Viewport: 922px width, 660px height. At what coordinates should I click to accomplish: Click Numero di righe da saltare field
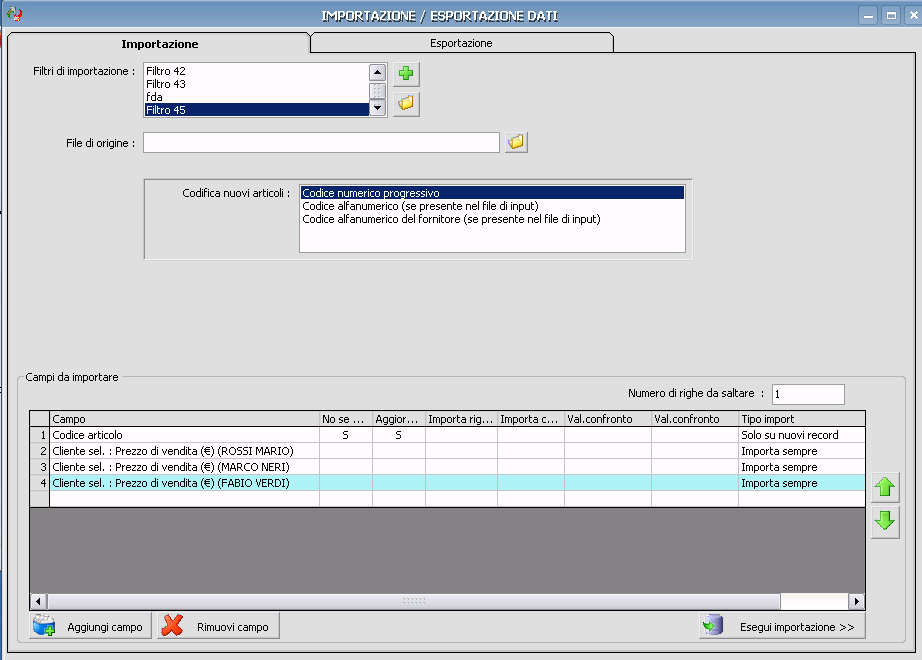click(808, 394)
